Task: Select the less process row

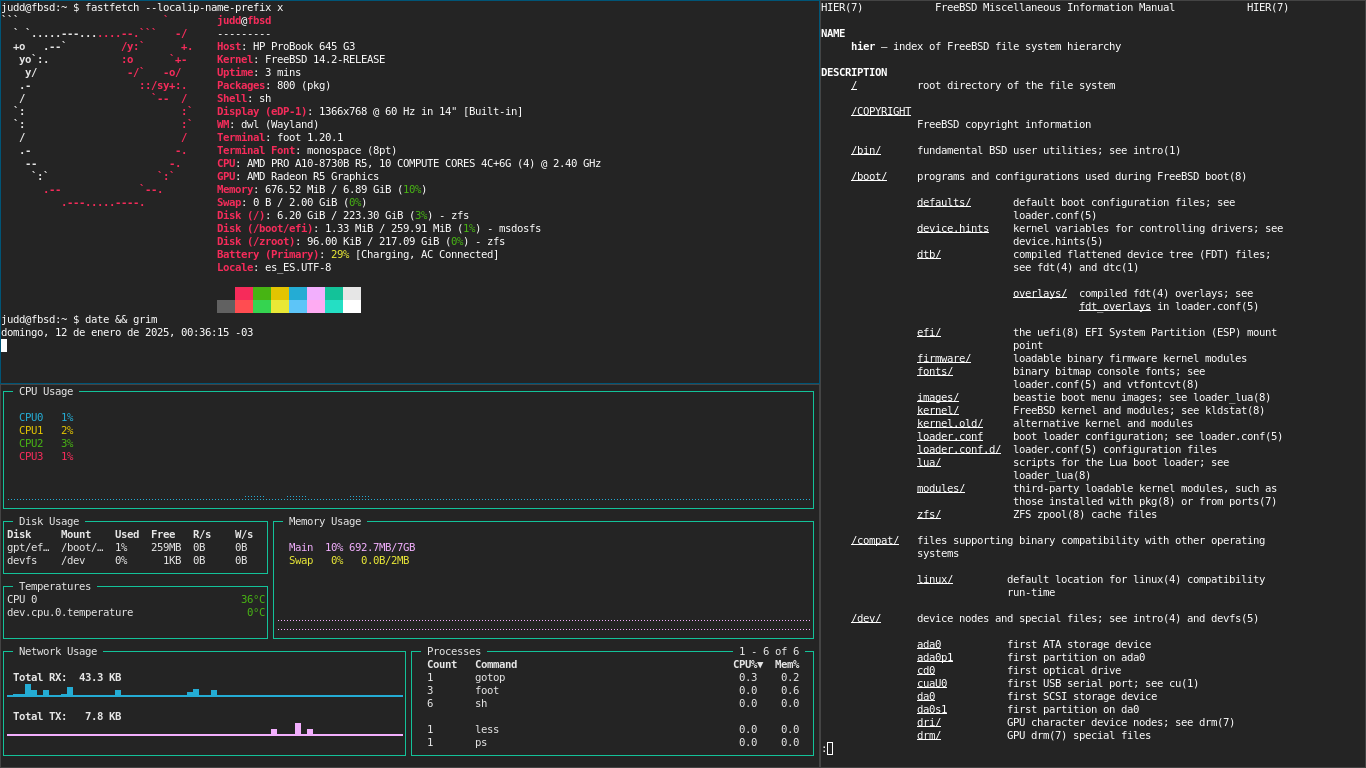Action: click(613, 729)
